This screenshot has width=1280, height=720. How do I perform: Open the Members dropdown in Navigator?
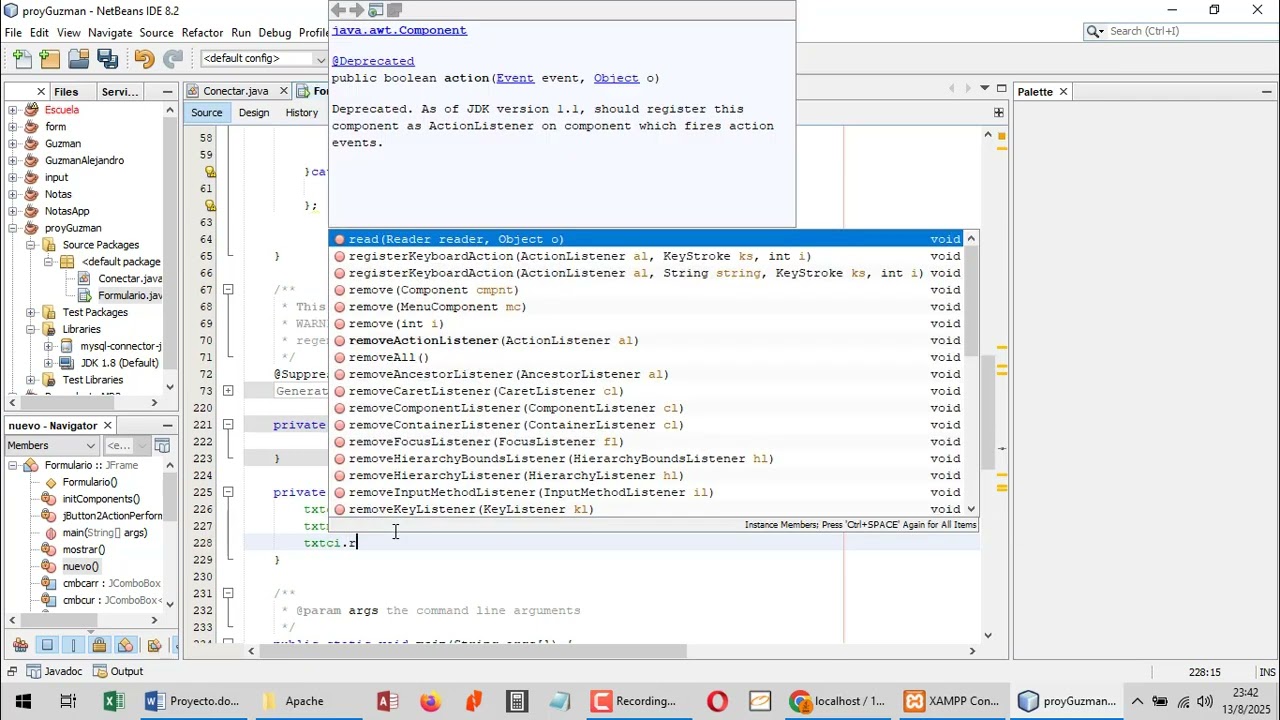tap(51, 445)
